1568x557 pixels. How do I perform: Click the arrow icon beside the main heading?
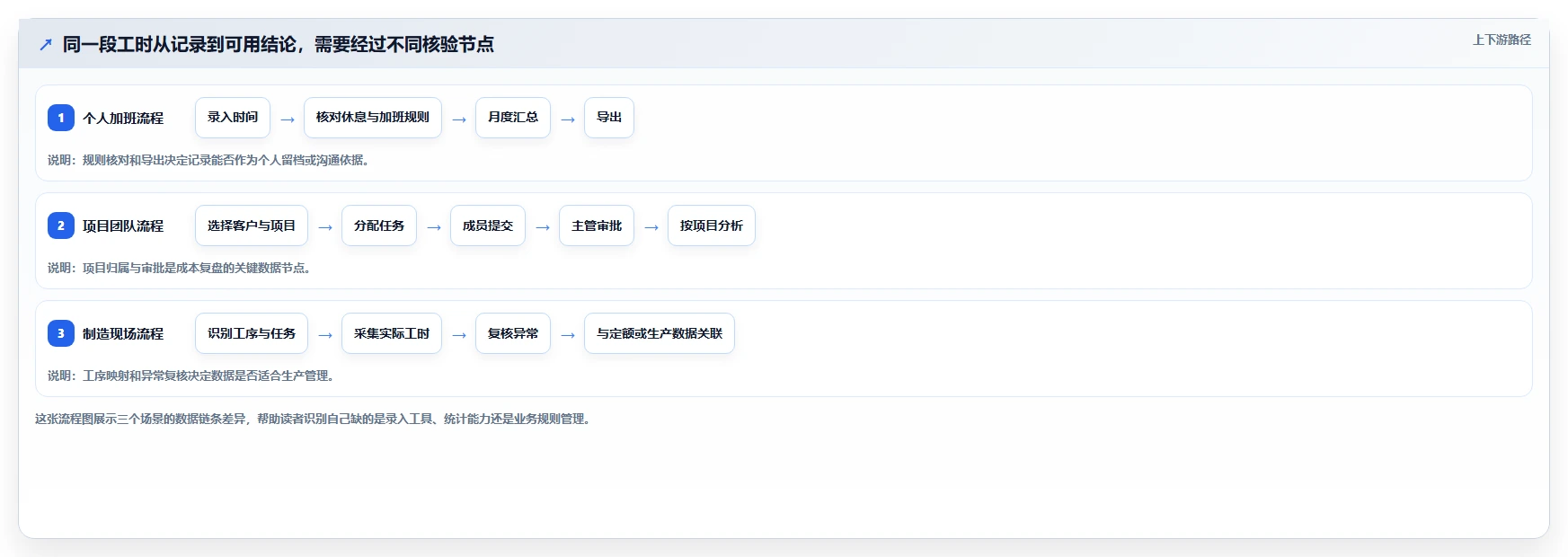pyautogui.click(x=46, y=44)
